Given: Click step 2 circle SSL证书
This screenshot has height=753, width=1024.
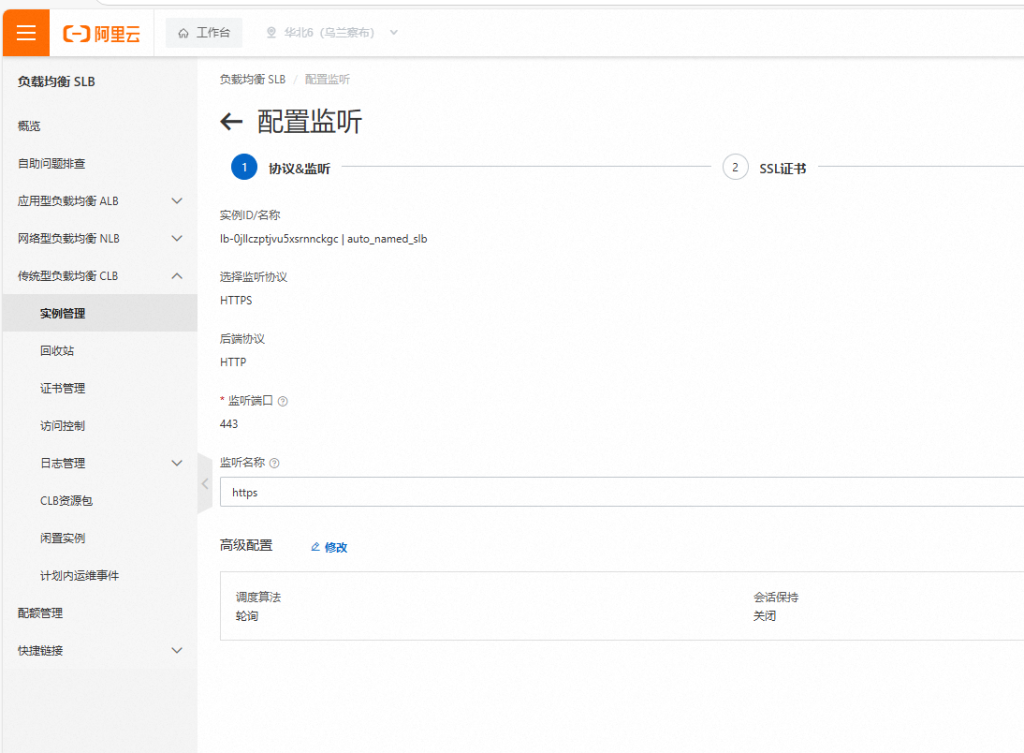Looking at the screenshot, I should point(735,168).
